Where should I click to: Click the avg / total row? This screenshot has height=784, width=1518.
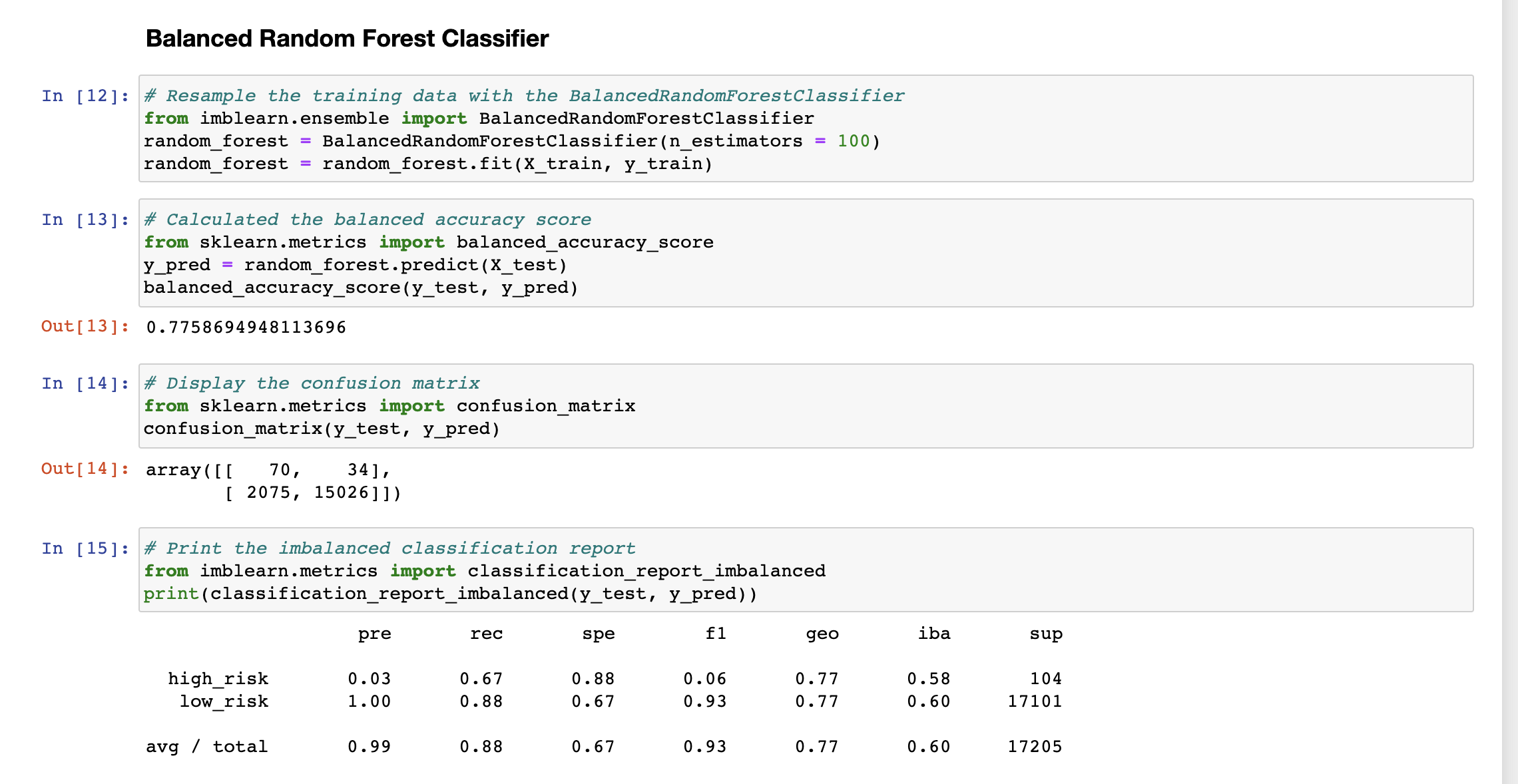[x=207, y=746]
